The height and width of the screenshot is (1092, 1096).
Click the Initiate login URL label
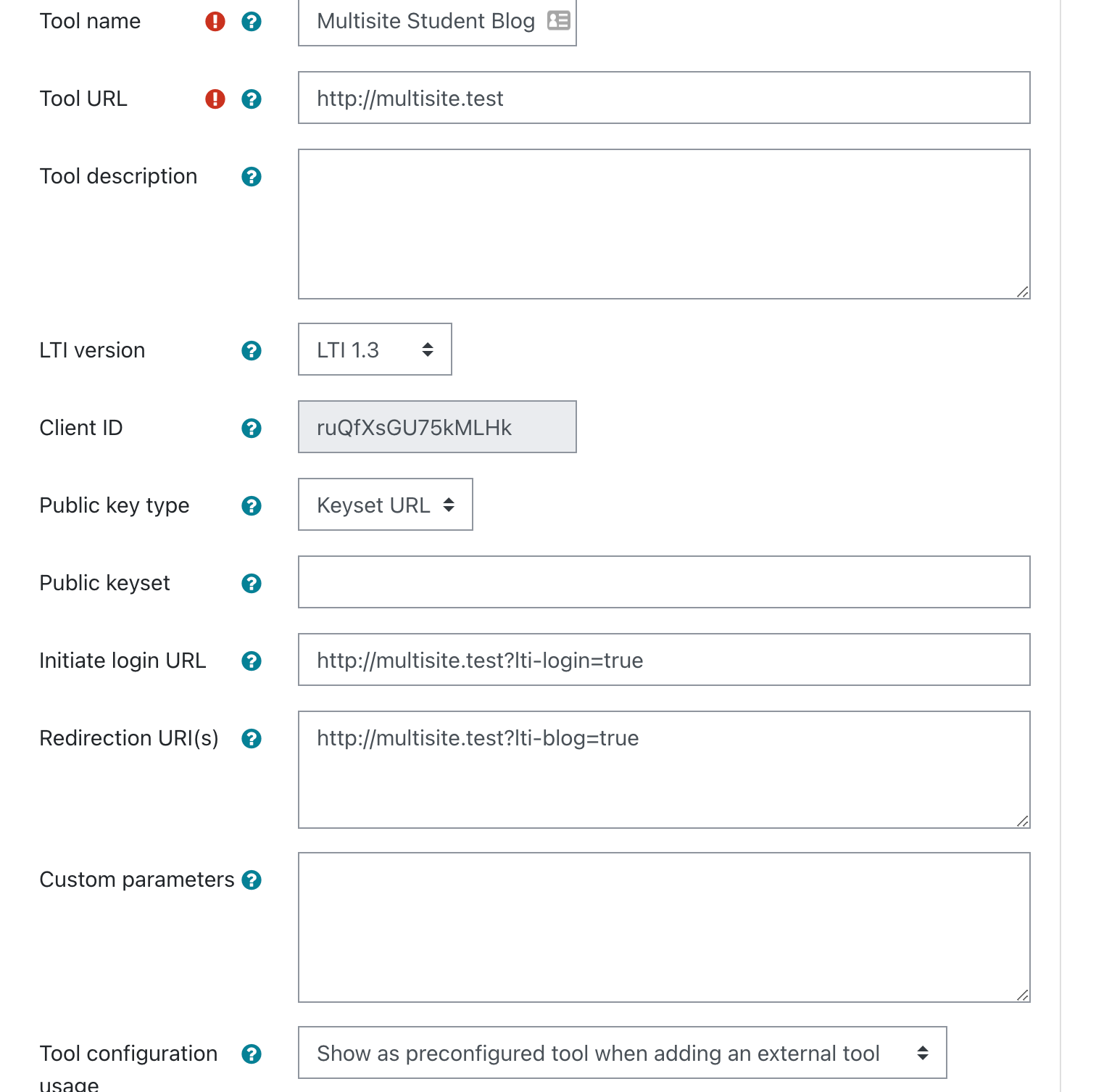pos(123,661)
